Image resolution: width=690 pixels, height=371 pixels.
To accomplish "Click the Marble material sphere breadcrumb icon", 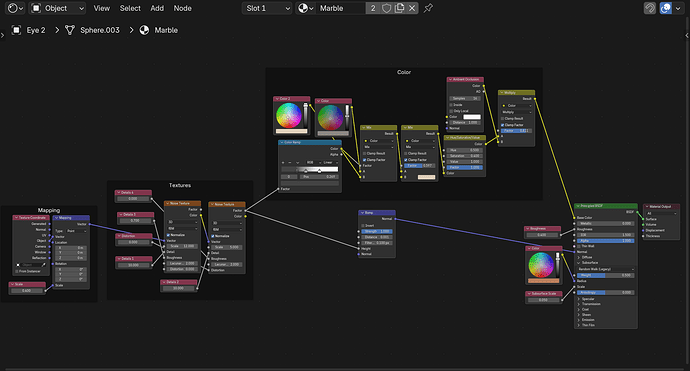I will click(x=144, y=30).
